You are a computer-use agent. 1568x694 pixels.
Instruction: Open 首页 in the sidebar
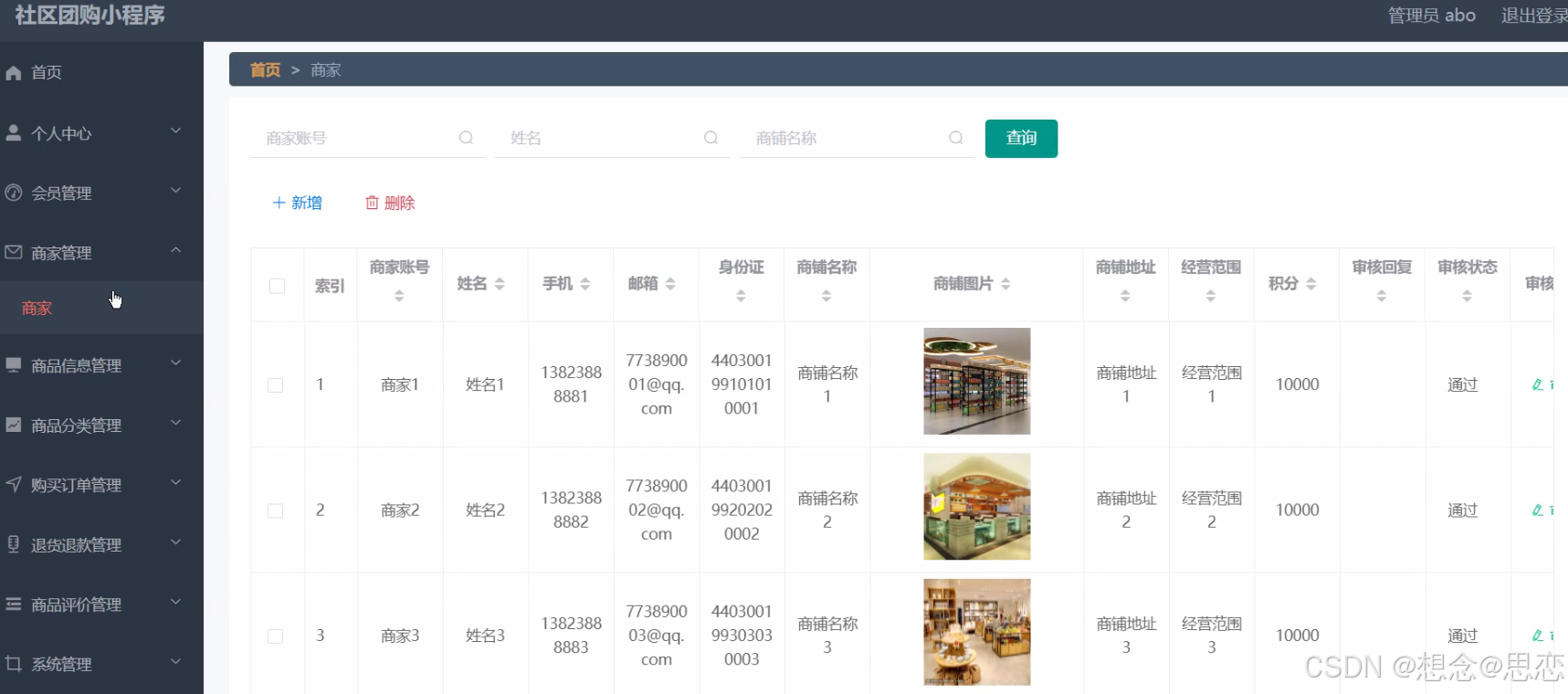click(101, 73)
